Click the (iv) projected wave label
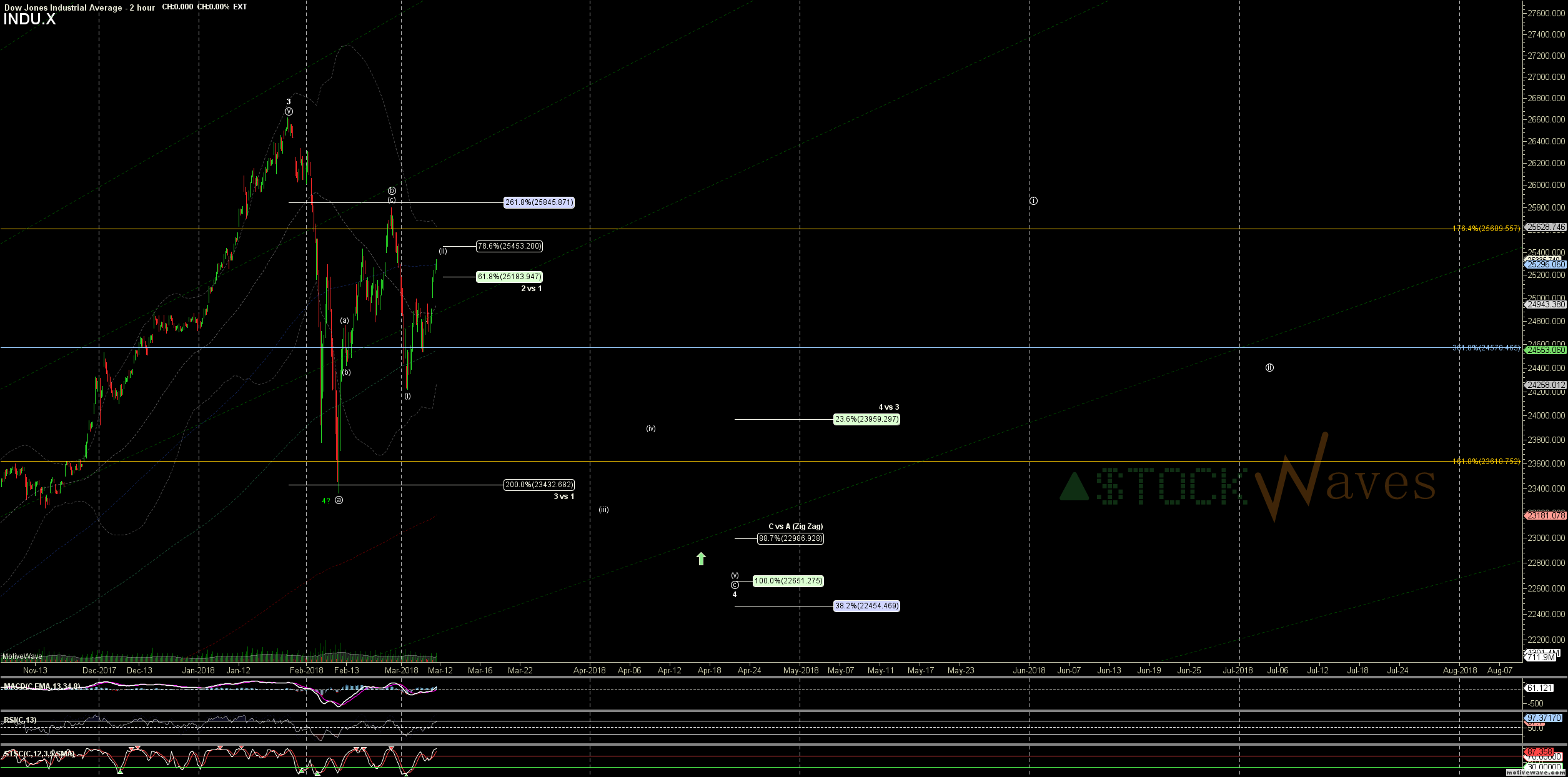The width and height of the screenshot is (1568, 777). click(651, 428)
